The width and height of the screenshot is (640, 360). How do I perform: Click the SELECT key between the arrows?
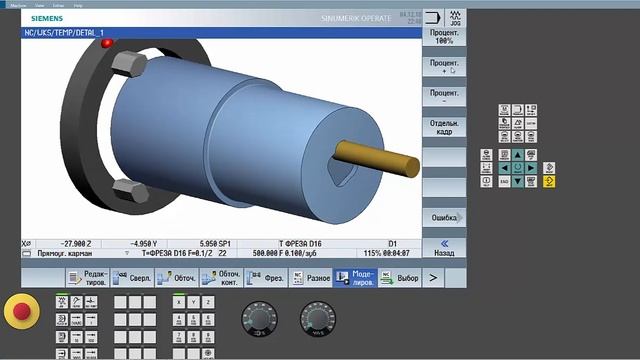point(518,168)
